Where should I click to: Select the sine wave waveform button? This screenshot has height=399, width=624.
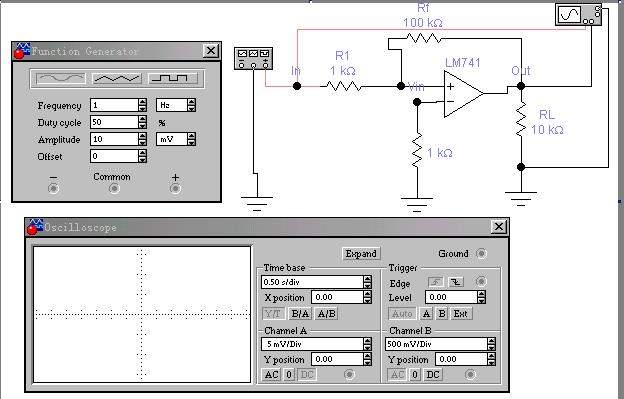point(61,78)
